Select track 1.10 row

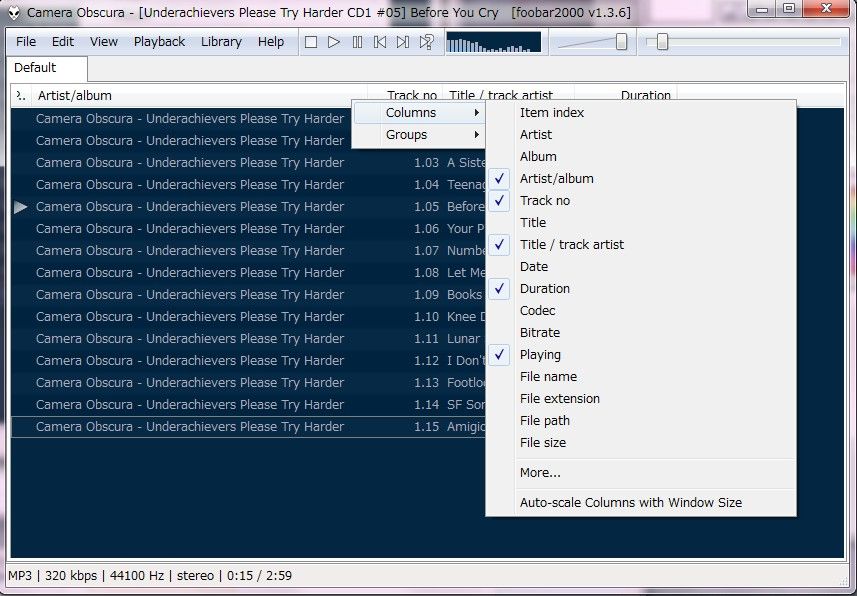pyautogui.click(x=249, y=317)
